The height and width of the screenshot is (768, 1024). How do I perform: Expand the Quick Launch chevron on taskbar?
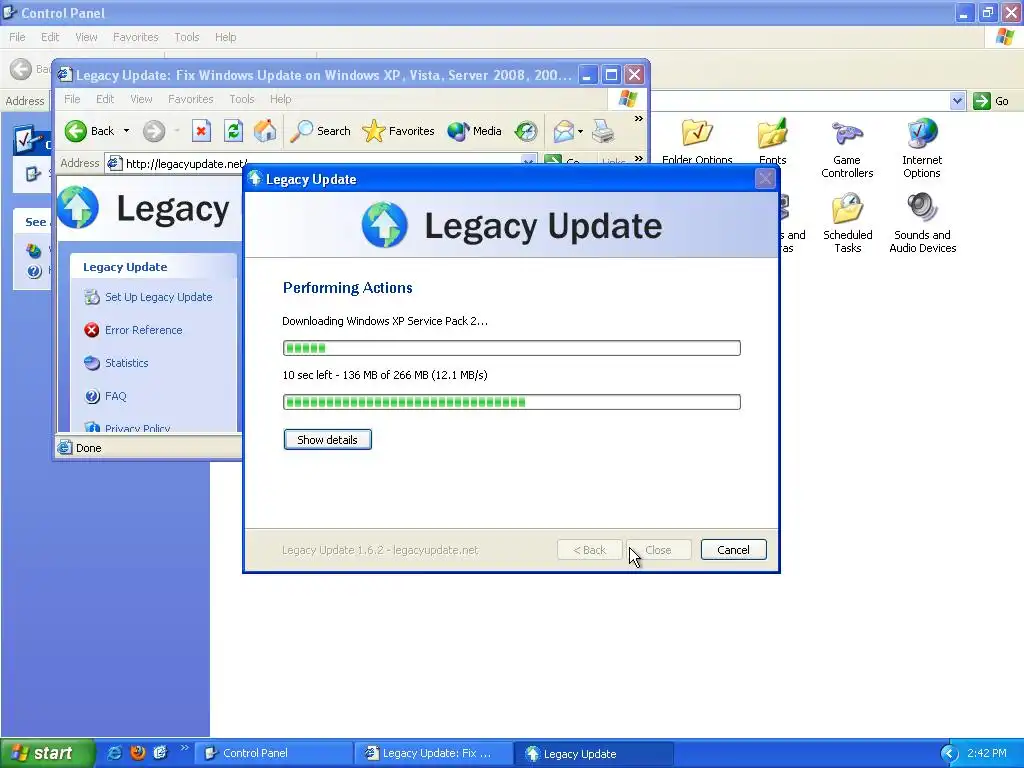click(x=184, y=748)
